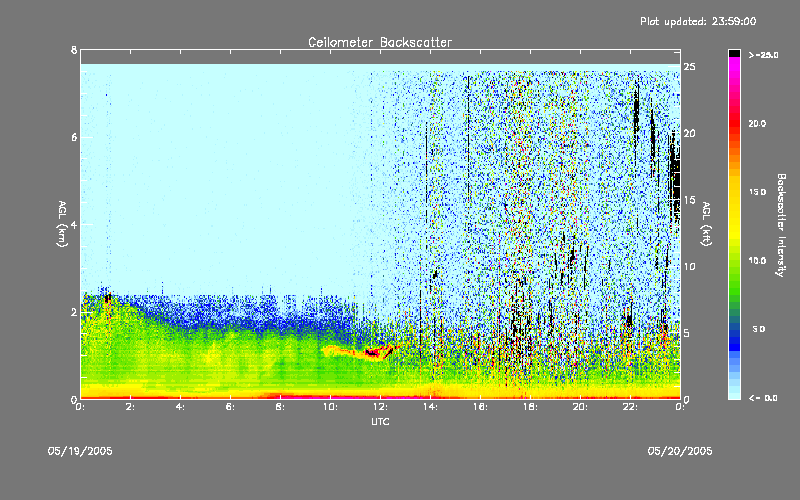Click the 15 kft tick on right axis
Viewport: 800px width, 500px height.
tap(690, 200)
